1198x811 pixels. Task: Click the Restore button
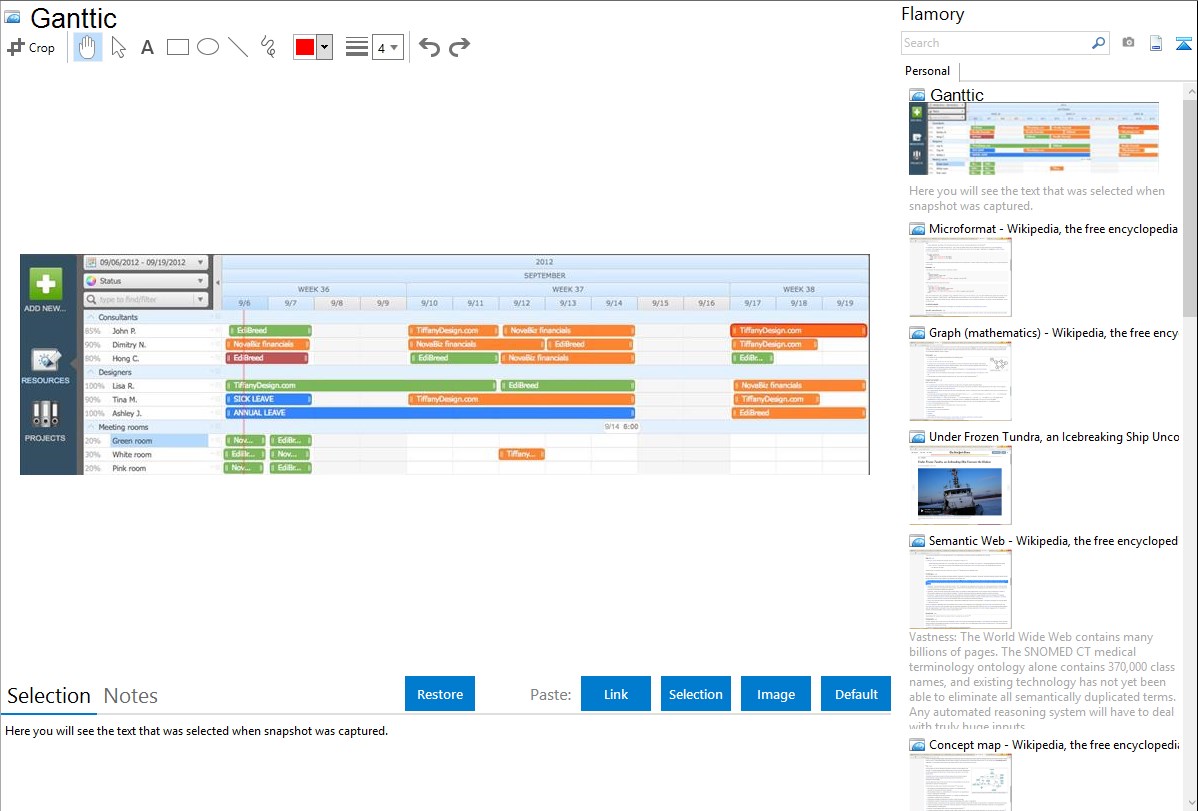(440, 694)
